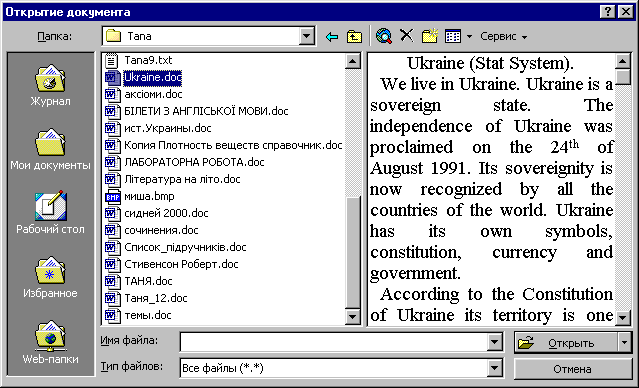Select the file name ЛАБОРАТОРНА РОБОТА.doc
This screenshot has width=639, height=388.
point(194,163)
